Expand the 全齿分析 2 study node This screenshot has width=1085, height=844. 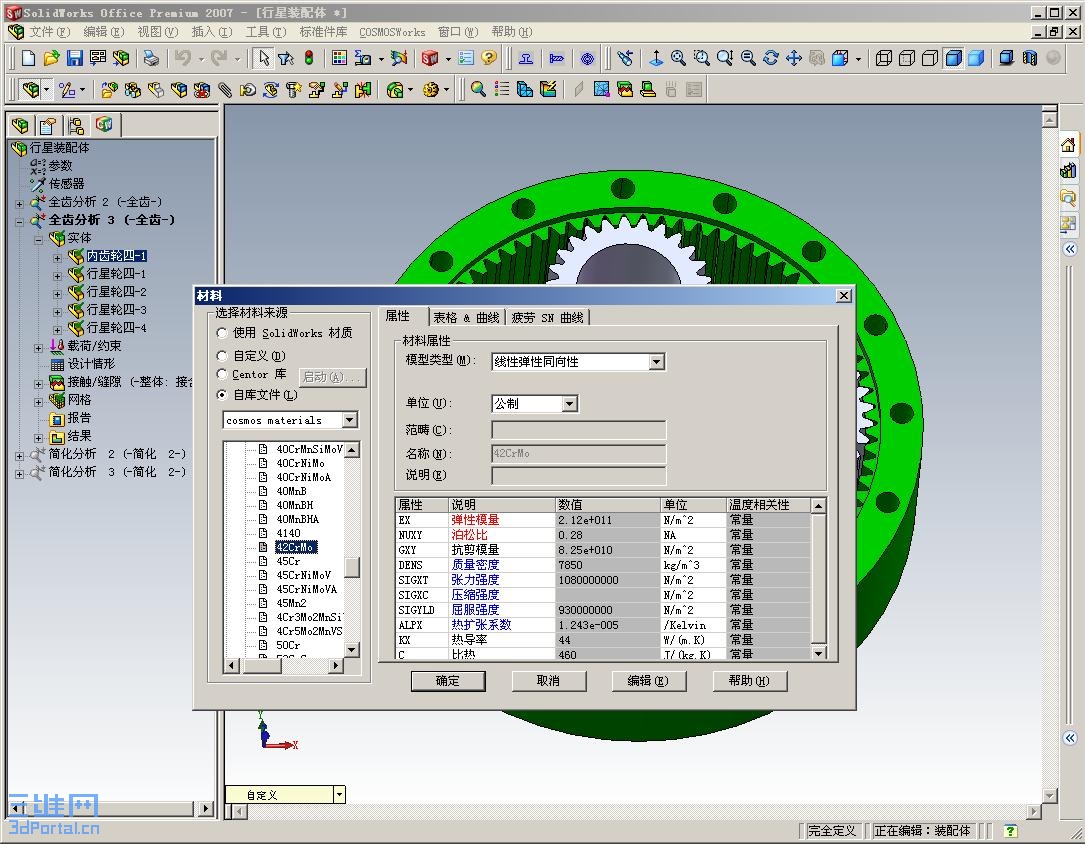coord(19,203)
